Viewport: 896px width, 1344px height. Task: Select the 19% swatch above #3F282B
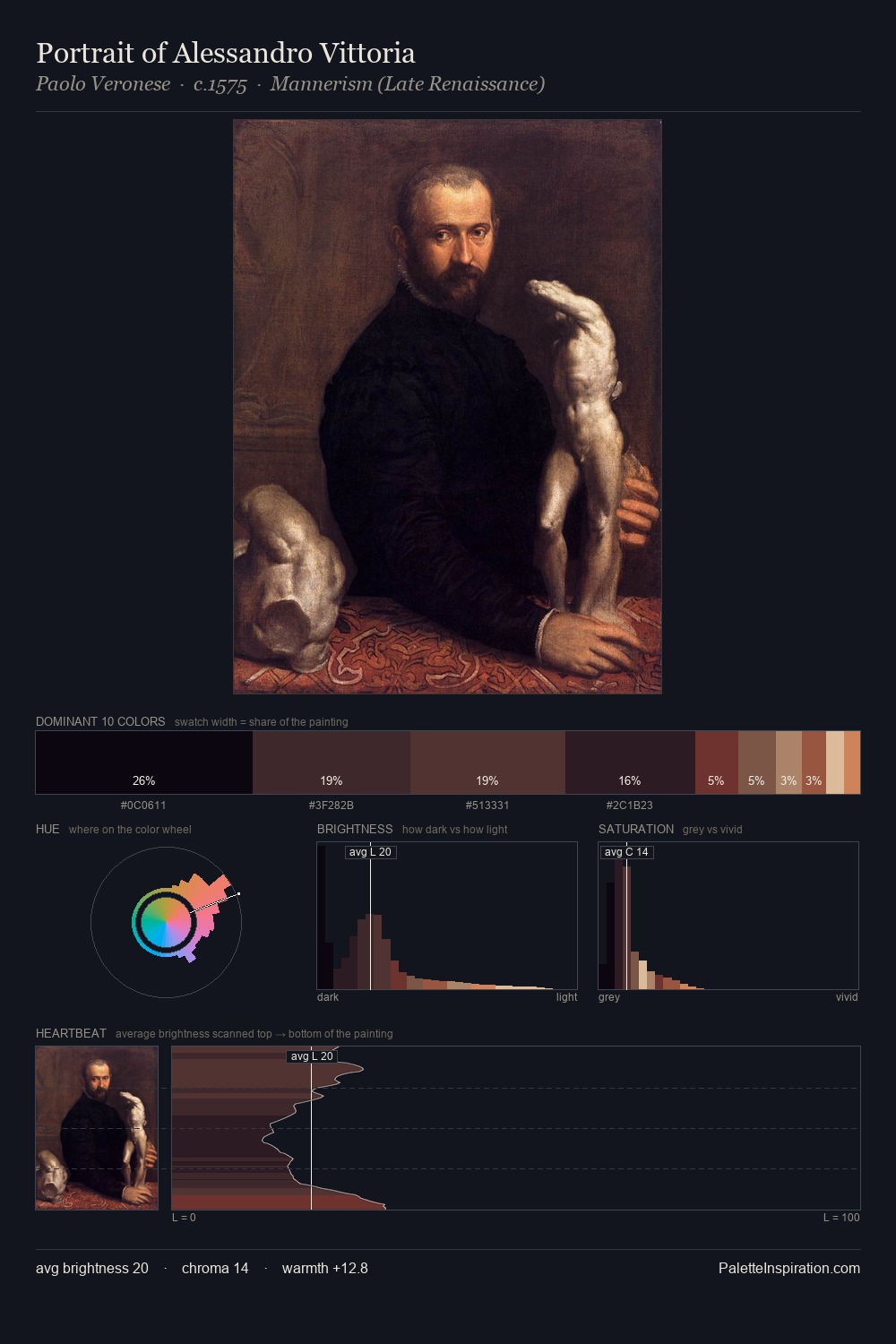click(332, 762)
